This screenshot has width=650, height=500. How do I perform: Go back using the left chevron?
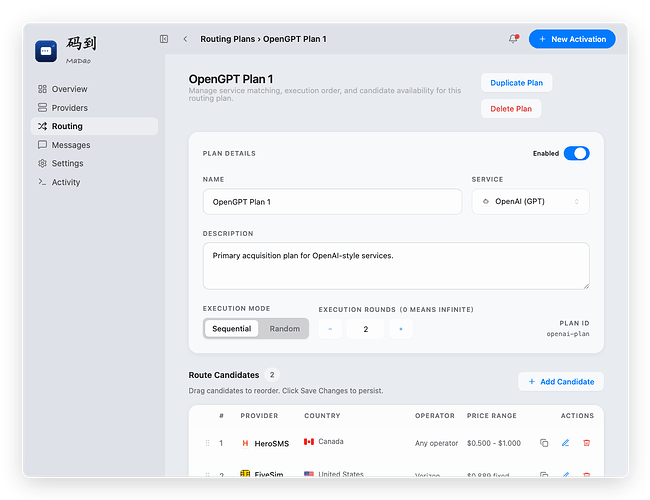(x=185, y=39)
